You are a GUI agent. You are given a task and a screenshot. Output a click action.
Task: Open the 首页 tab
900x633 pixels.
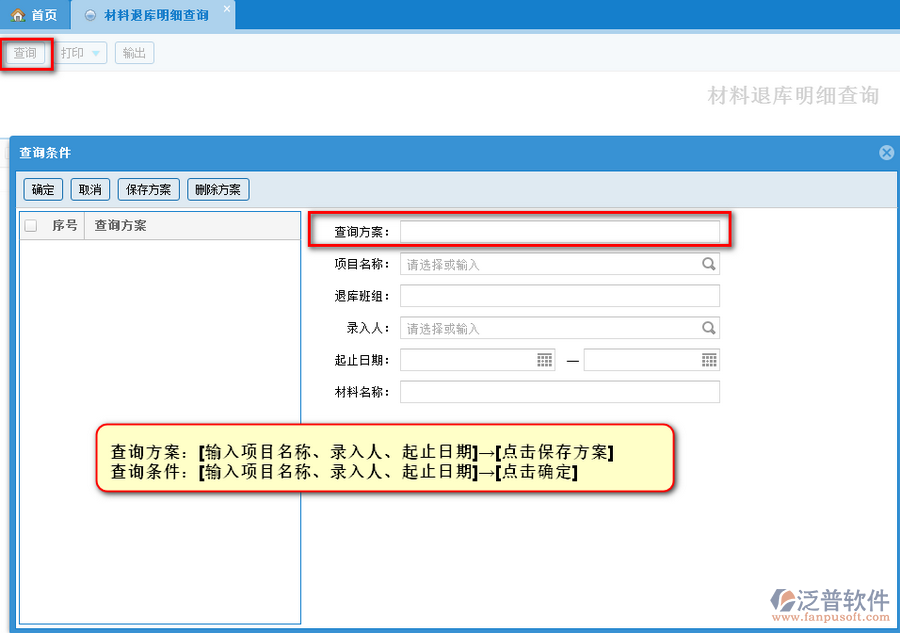[x=34, y=15]
